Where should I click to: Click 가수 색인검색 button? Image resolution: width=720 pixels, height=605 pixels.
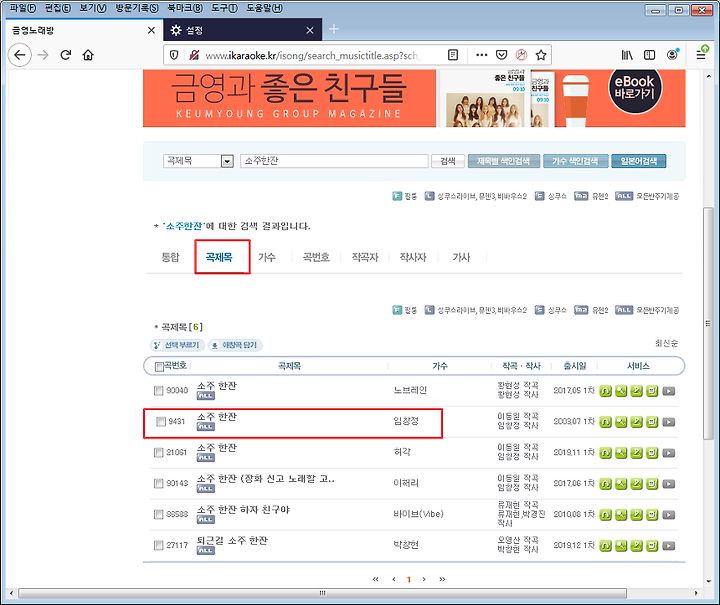pos(575,161)
